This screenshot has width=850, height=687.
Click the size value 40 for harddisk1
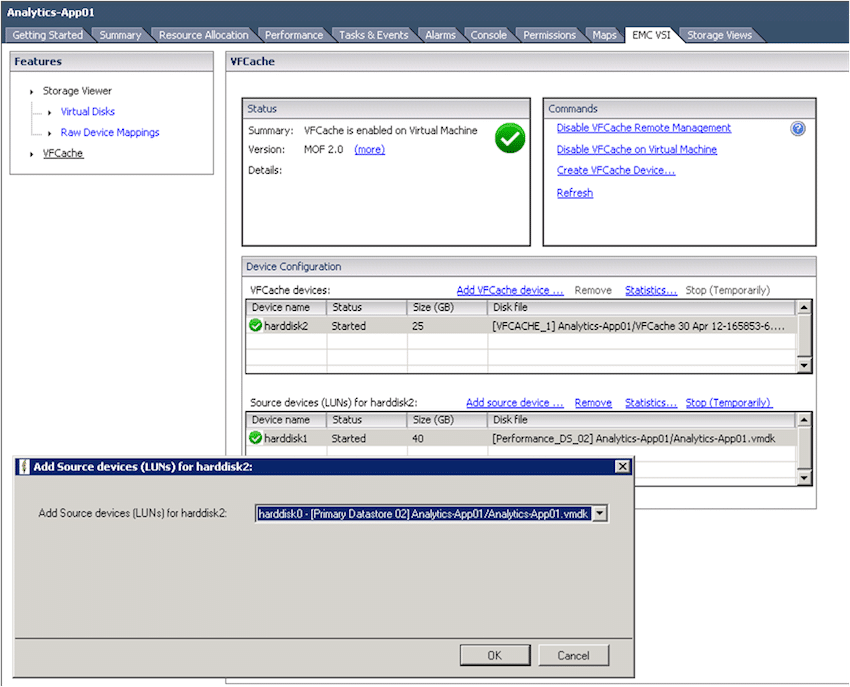417,438
